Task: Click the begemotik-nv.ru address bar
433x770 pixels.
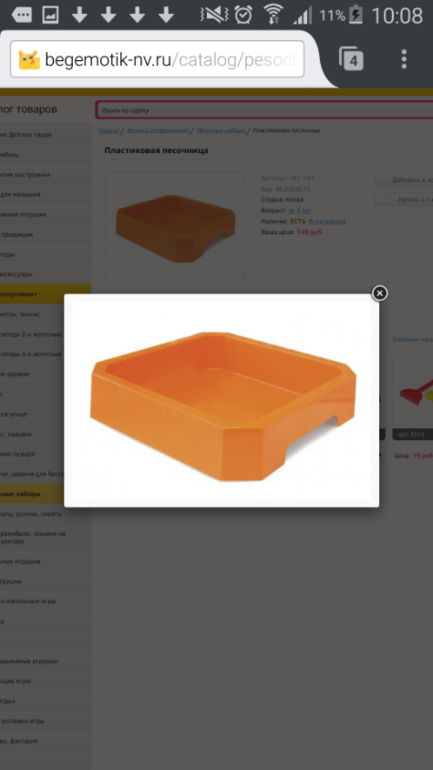Action: pos(157,59)
